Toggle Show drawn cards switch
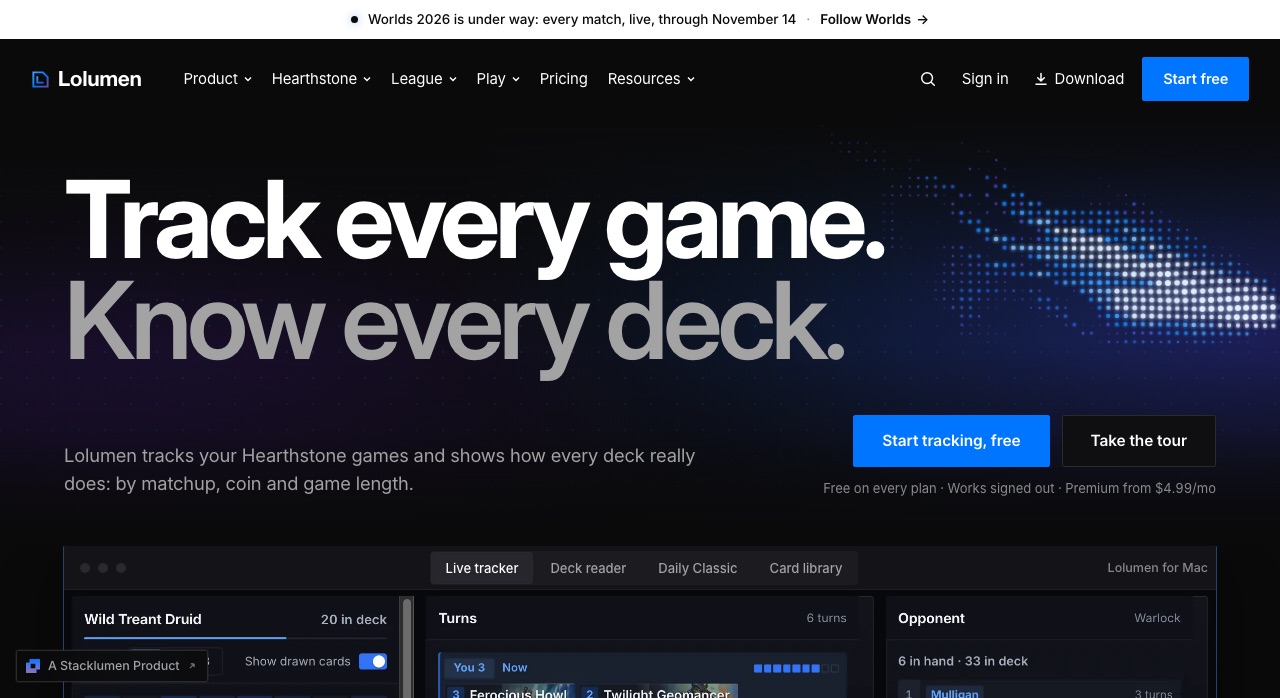 tap(373, 661)
